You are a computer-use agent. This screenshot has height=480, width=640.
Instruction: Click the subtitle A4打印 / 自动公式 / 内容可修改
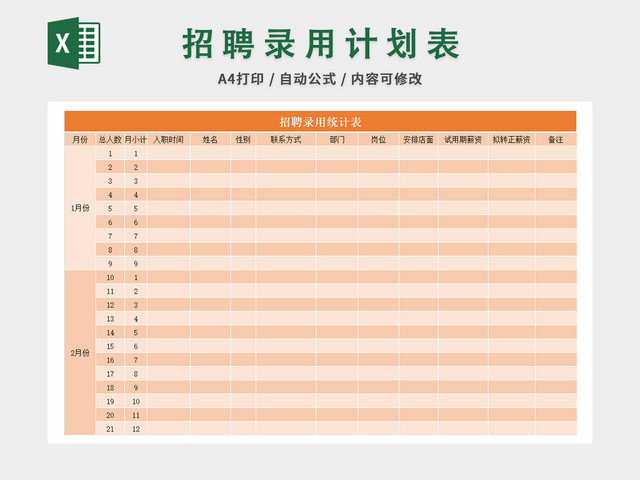coord(320,79)
